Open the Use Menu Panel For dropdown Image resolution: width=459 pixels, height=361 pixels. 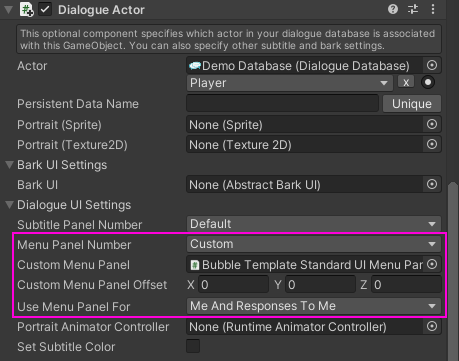pos(314,306)
